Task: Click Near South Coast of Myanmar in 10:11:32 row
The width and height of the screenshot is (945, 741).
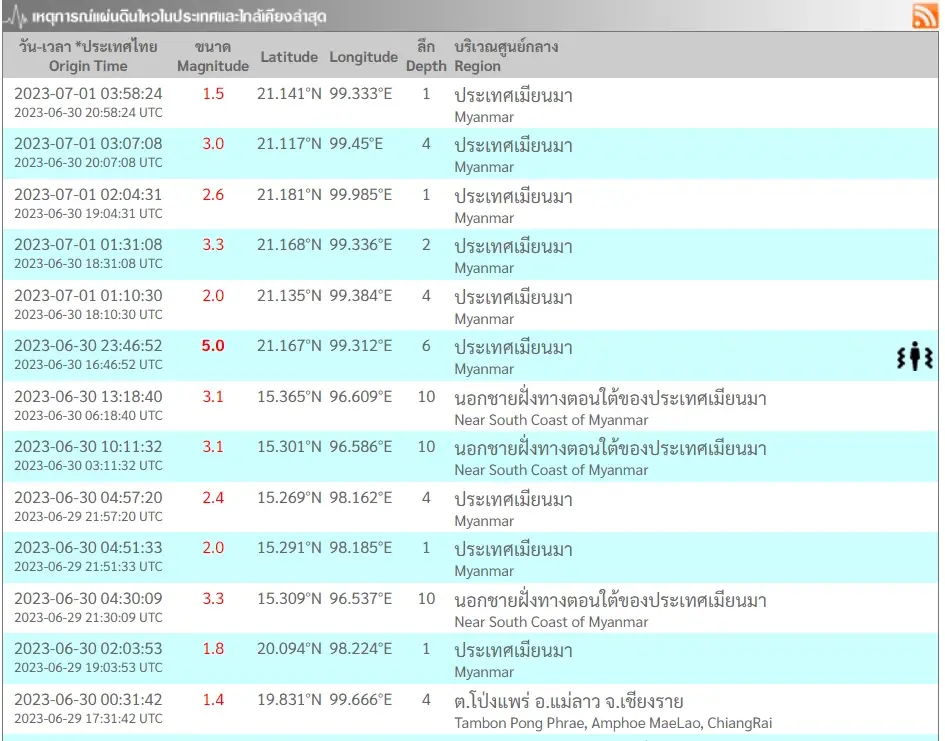Action: pos(551,470)
